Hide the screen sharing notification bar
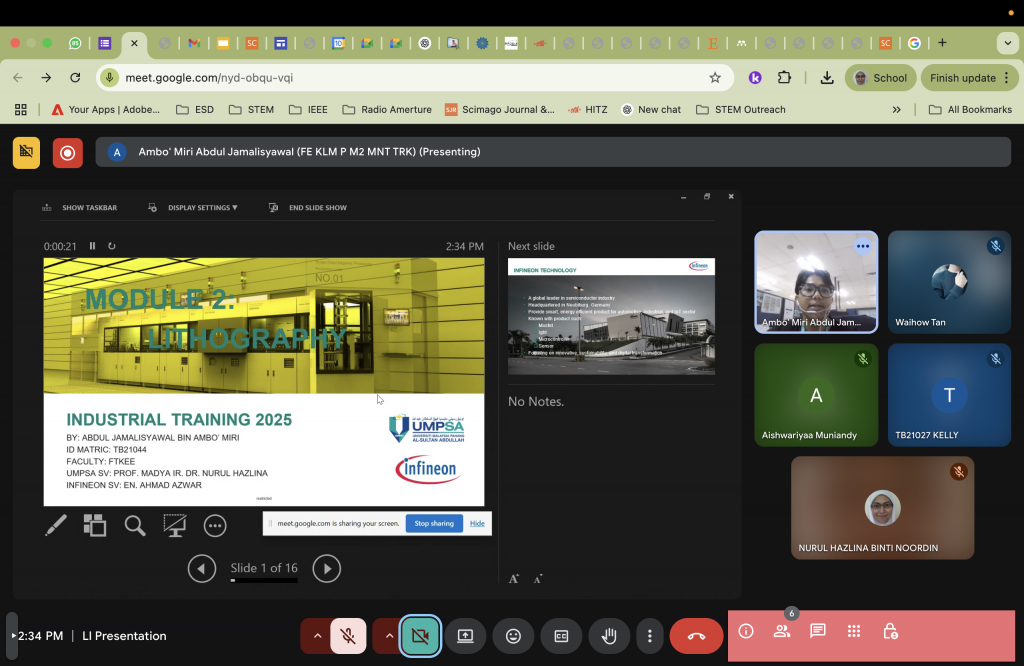Viewport: 1024px width, 666px height. (477, 523)
